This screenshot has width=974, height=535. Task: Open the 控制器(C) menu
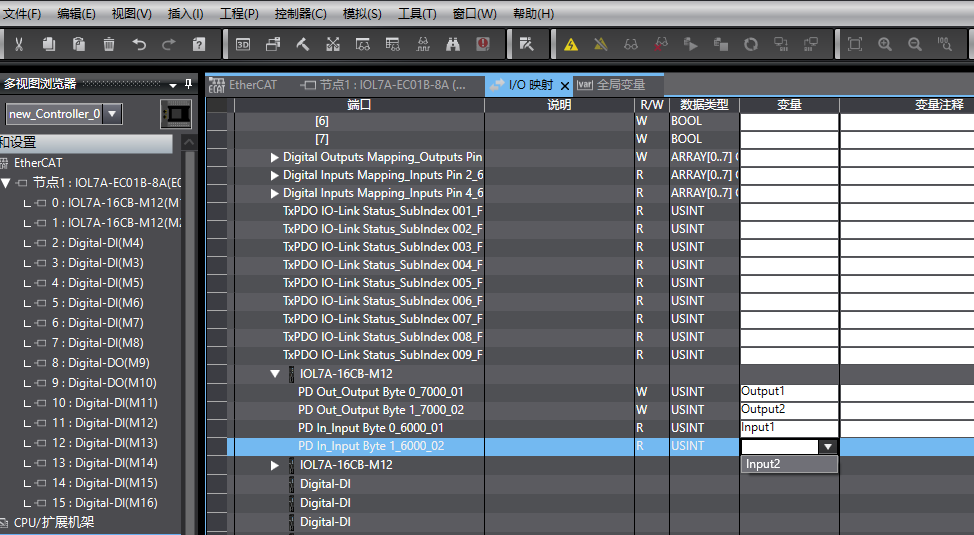[x=300, y=13]
